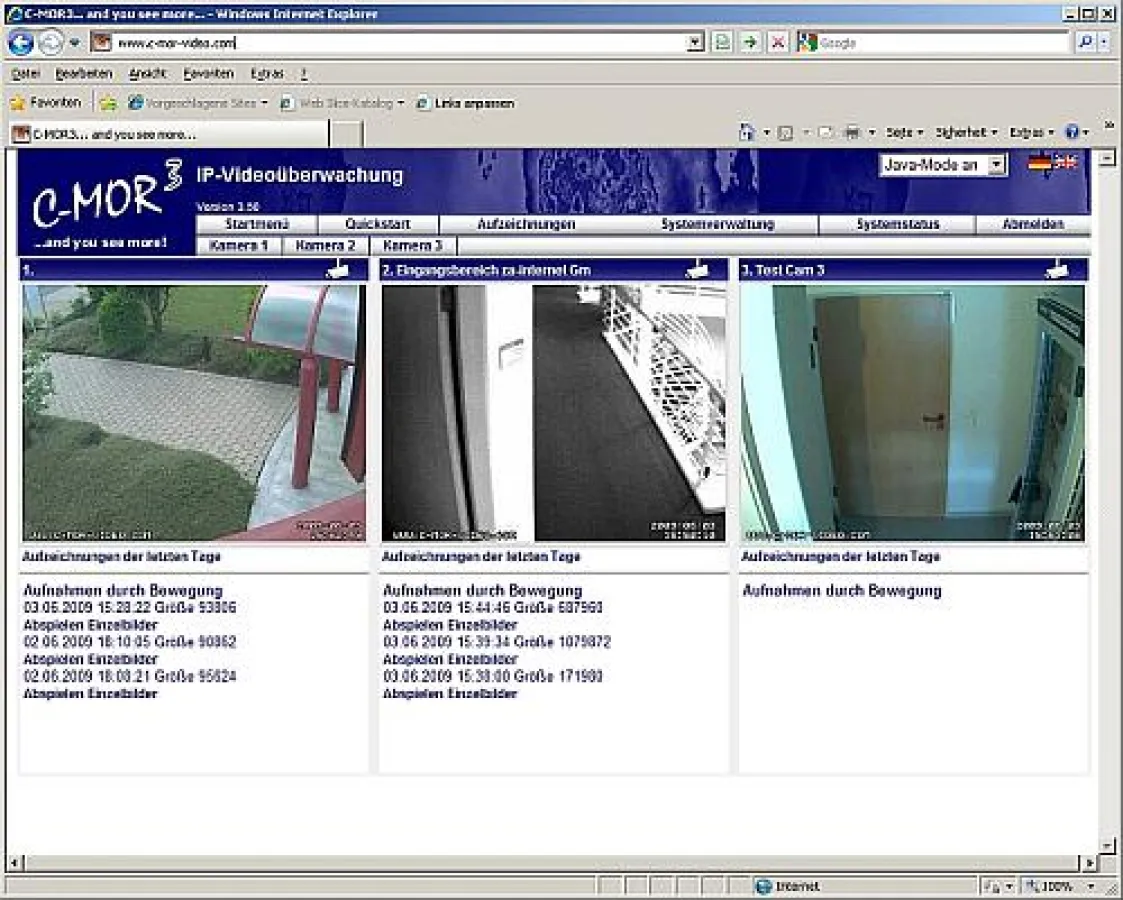The height and width of the screenshot is (900, 1123).
Task: Click the browser Back arrow button
Action: pyautogui.click(x=21, y=43)
